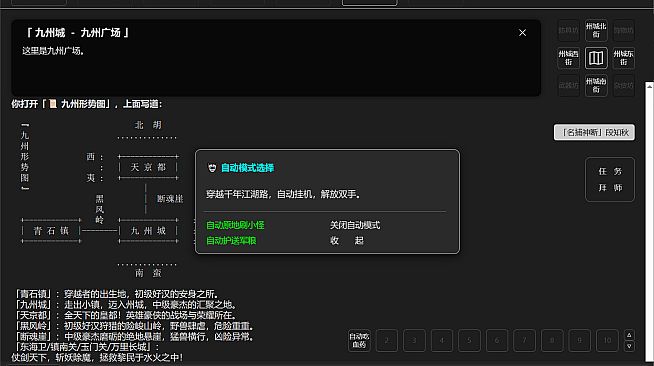Collapse the dialog with 收起
Image resolution: width=654 pixels, height=366 pixels.
[347, 241]
